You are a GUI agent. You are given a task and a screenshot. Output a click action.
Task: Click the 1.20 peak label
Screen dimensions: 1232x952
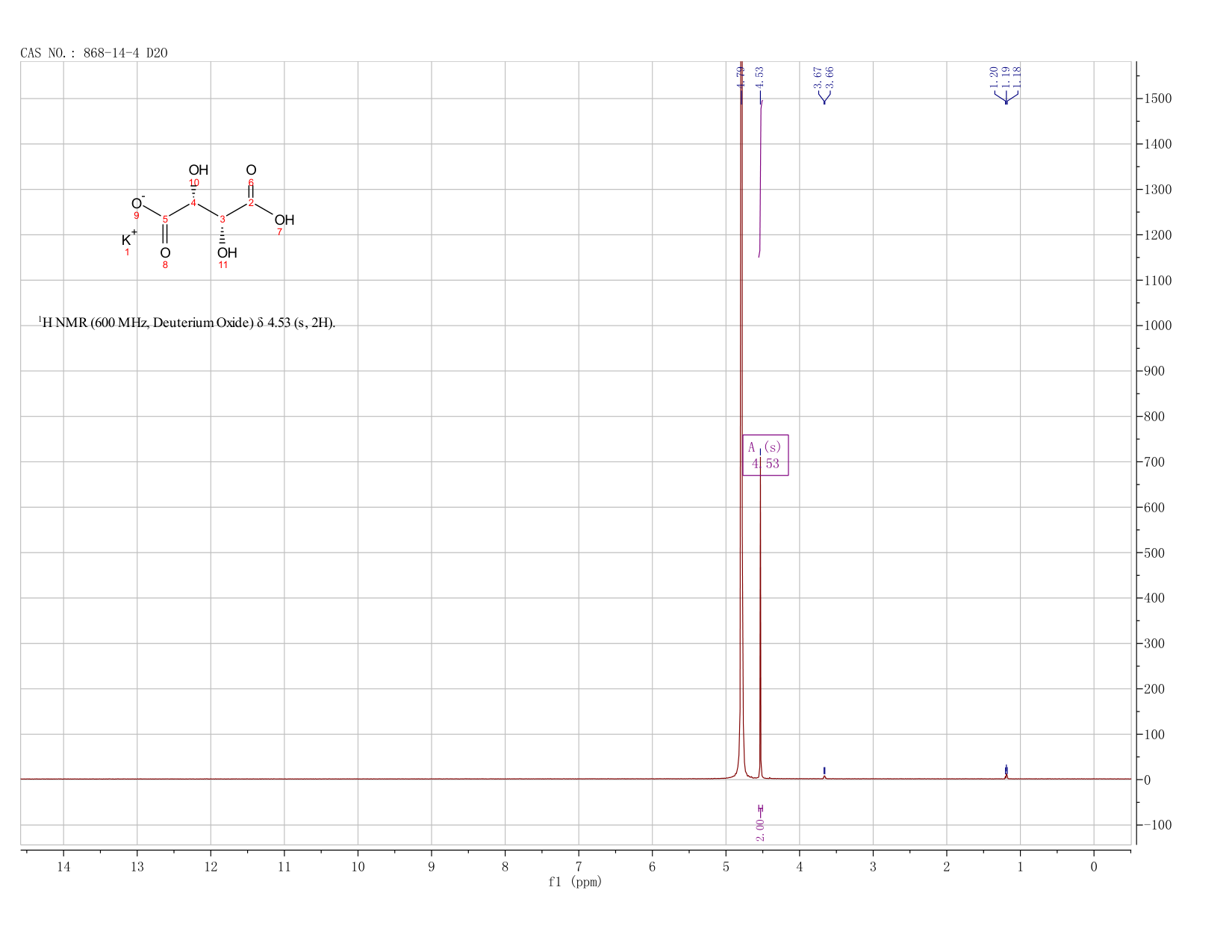994,76
